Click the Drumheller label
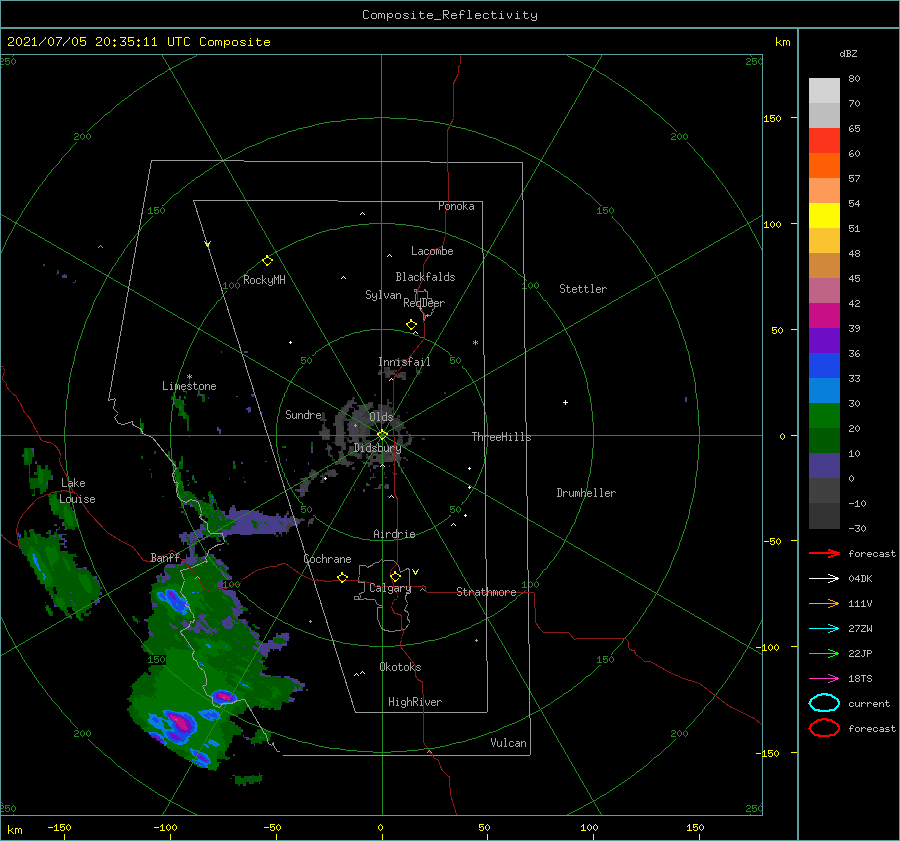The image size is (900, 841). [x=586, y=493]
